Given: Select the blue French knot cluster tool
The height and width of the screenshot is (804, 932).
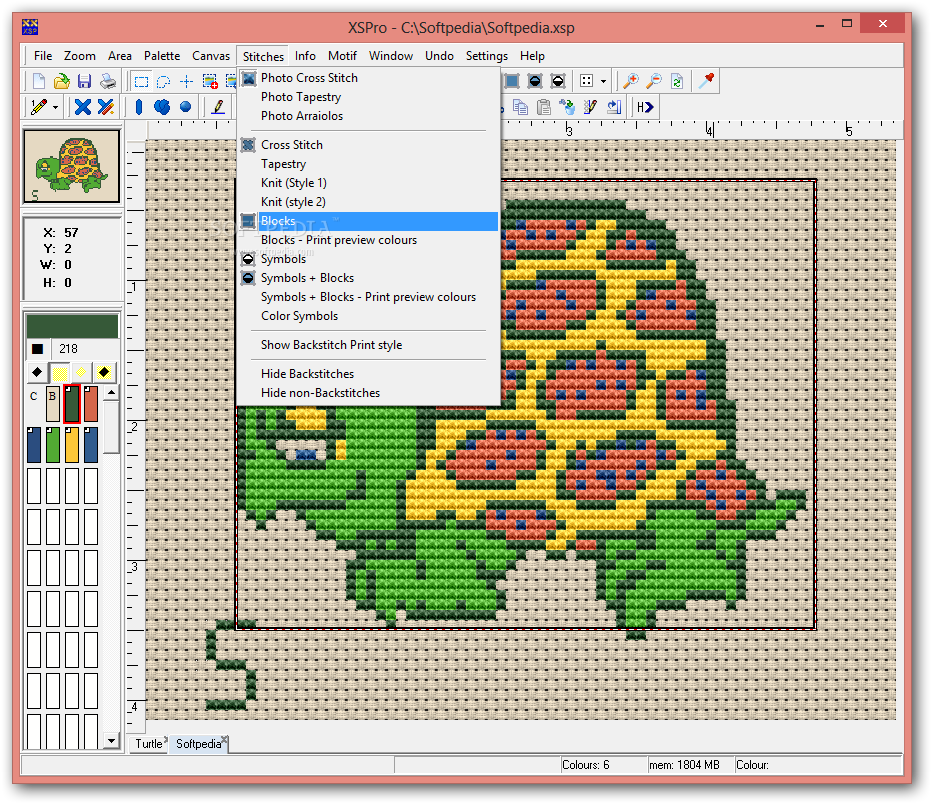Looking at the screenshot, I should pos(162,107).
